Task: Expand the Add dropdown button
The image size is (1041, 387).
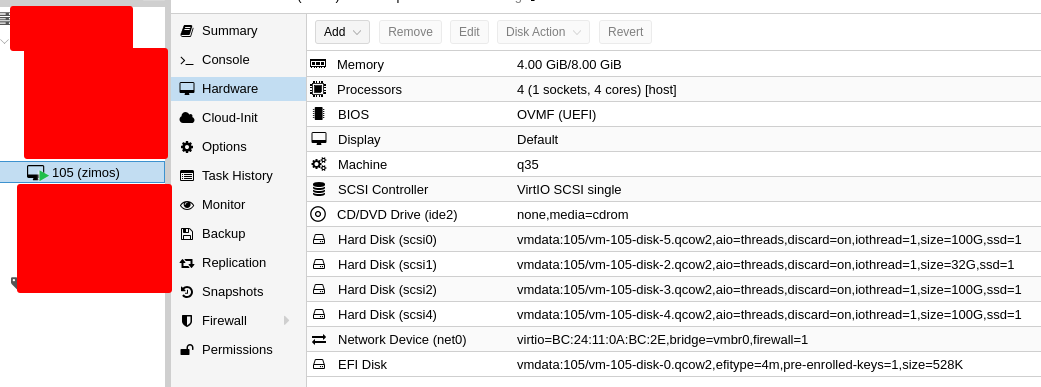Action: tap(342, 32)
